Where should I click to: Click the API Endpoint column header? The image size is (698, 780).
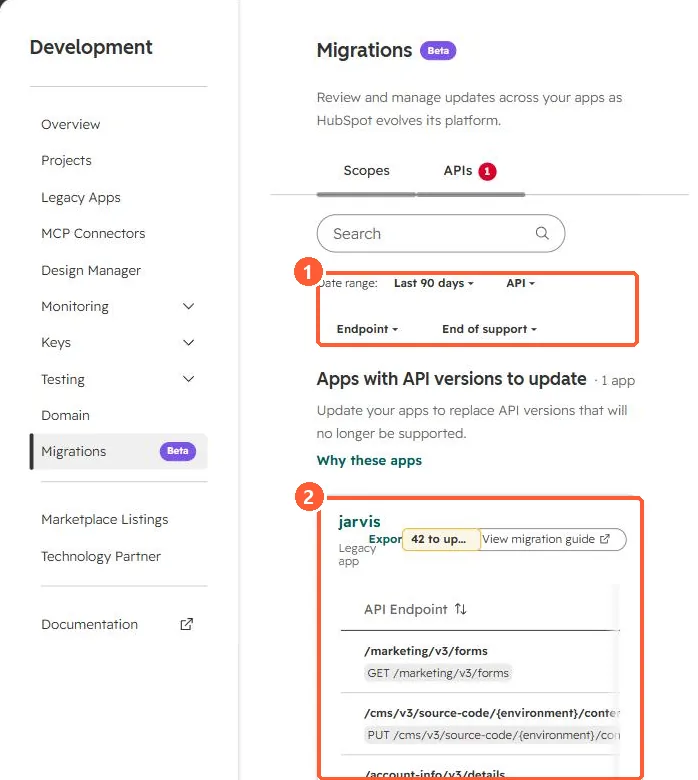[405, 609]
